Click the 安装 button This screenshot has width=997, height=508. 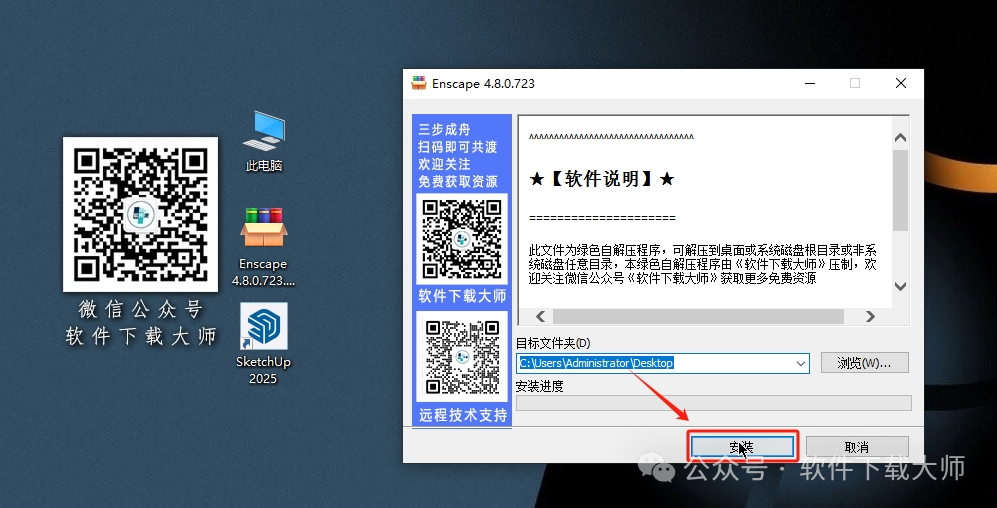click(x=742, y=447)
